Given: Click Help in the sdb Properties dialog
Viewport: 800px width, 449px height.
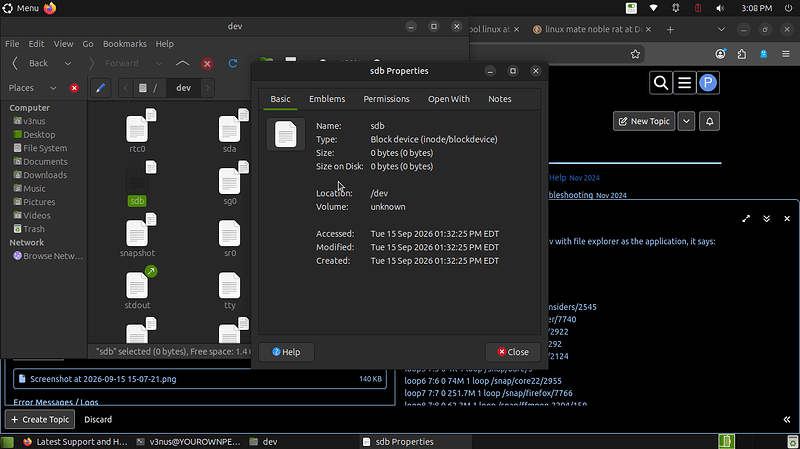Looking at the screenshot, I should click(286, 352).
